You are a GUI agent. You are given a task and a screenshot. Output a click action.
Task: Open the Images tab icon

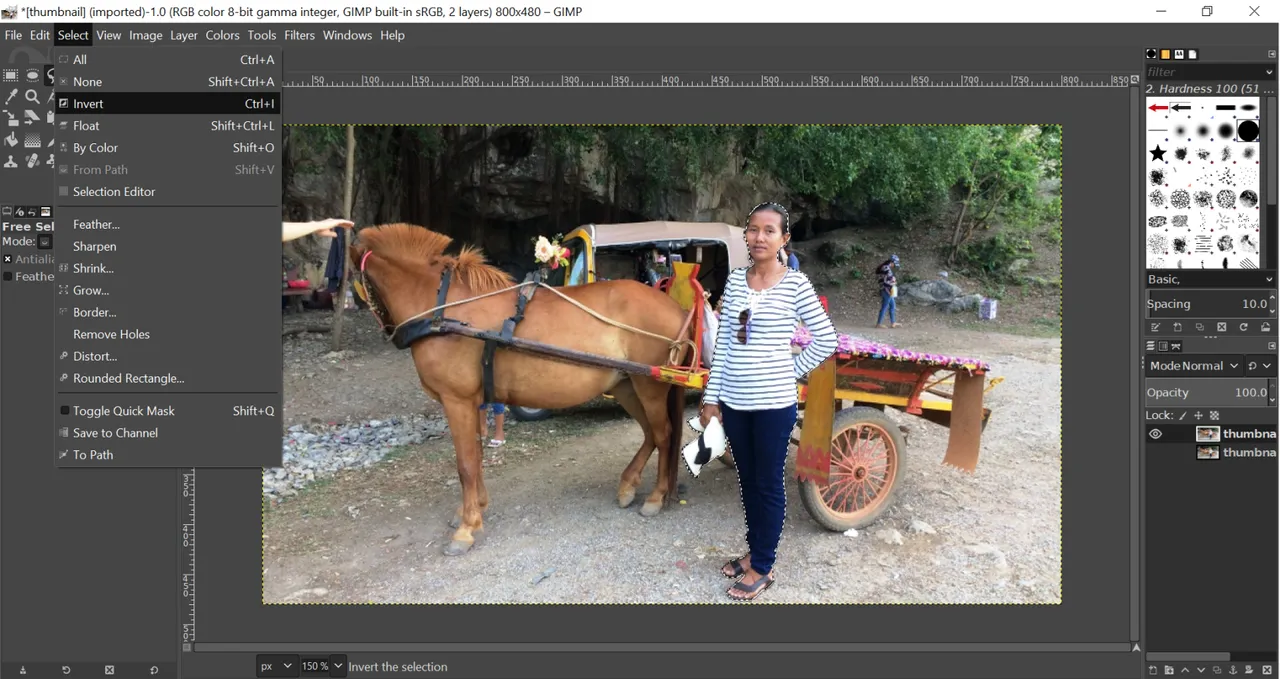45,212
